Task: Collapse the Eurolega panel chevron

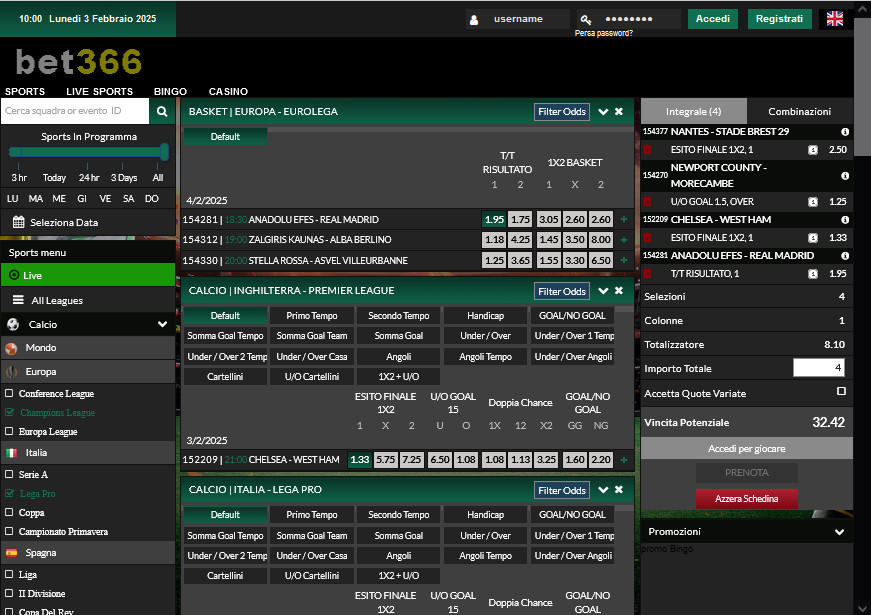Action: [x=603, y=112]
